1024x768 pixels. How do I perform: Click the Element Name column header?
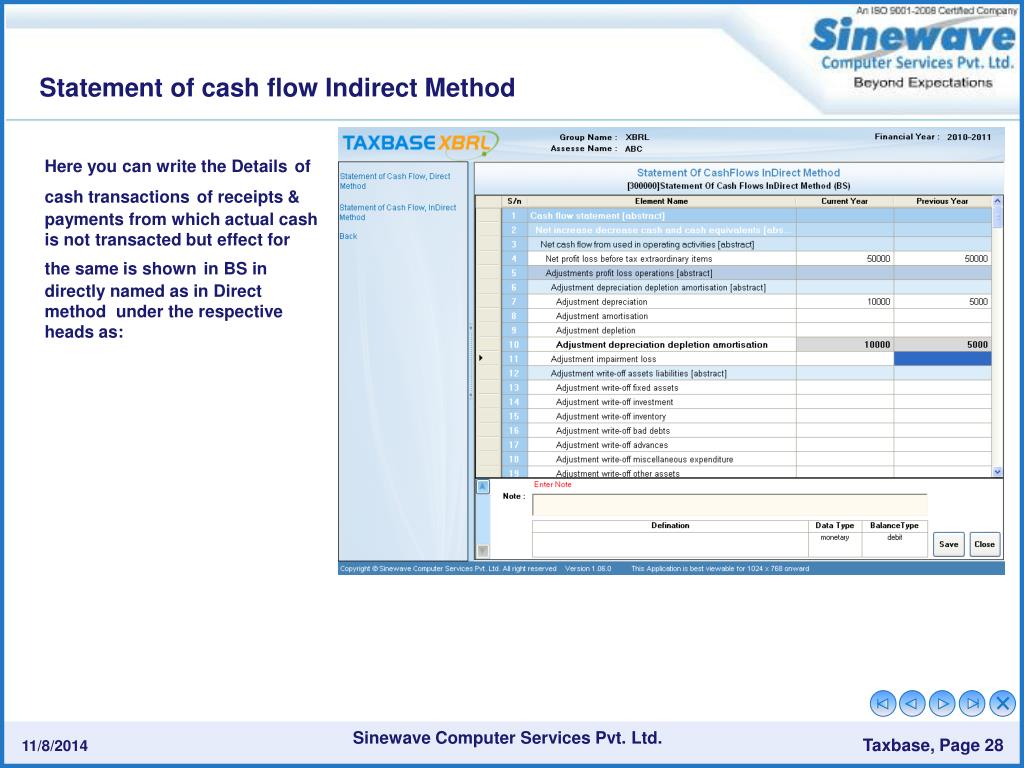click(662, 201)
